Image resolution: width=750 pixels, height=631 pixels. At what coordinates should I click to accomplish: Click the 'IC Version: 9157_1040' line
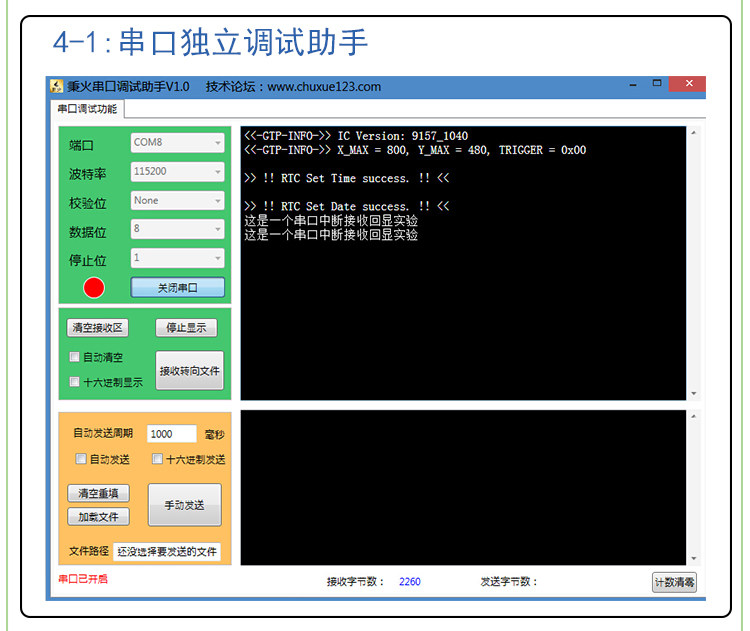pos(356,136)
